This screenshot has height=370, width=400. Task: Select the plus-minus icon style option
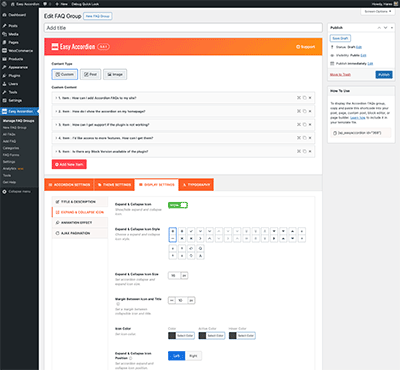pos(173,235)
